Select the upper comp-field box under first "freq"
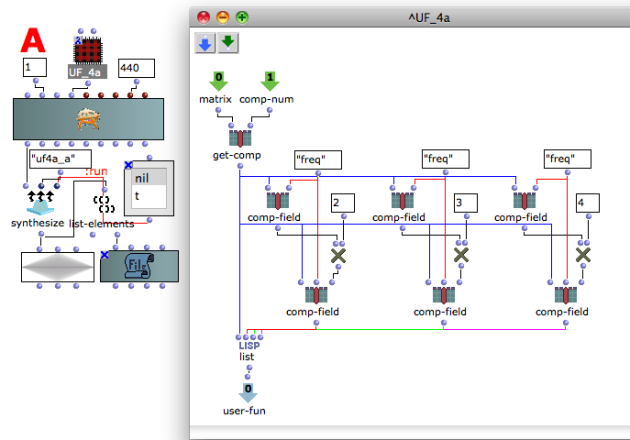Screen dimensions: 630x440 [278, 201]
